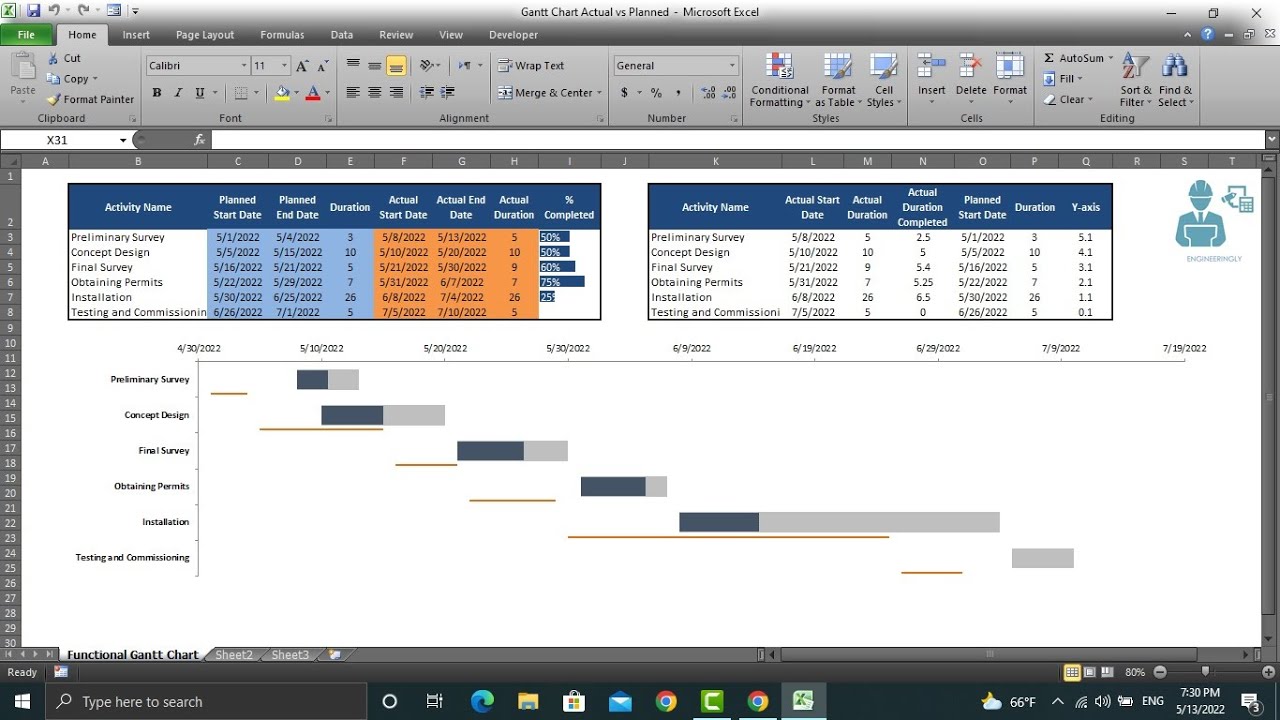
Task: Click the Insert Function fx button
Action: click(x=199, y=140)
